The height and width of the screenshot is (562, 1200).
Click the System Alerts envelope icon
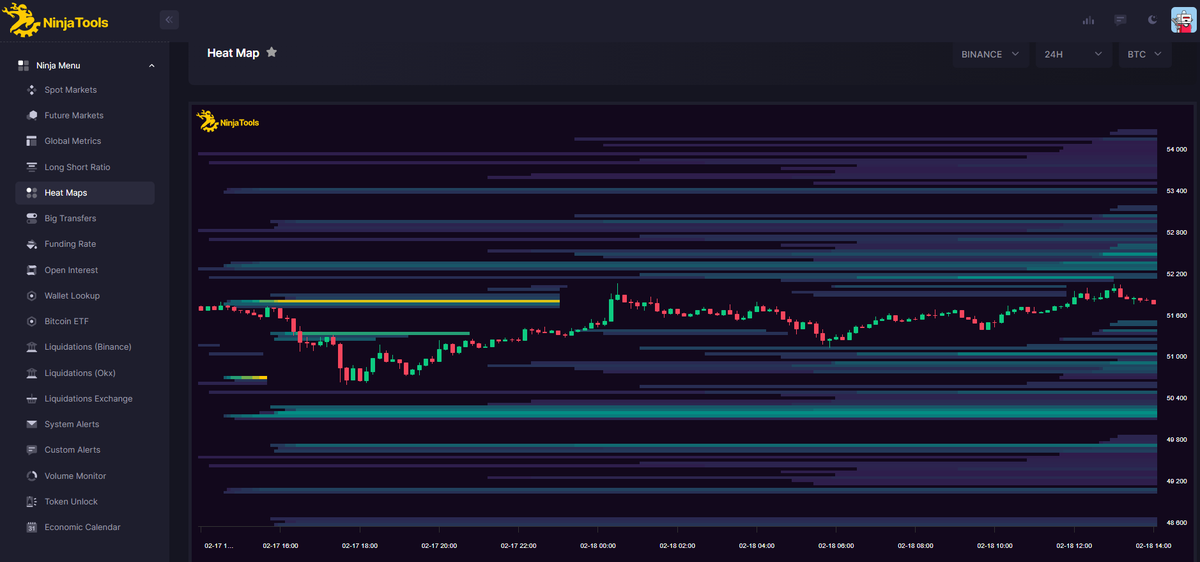pyautogui.click(x=32, y=424)
